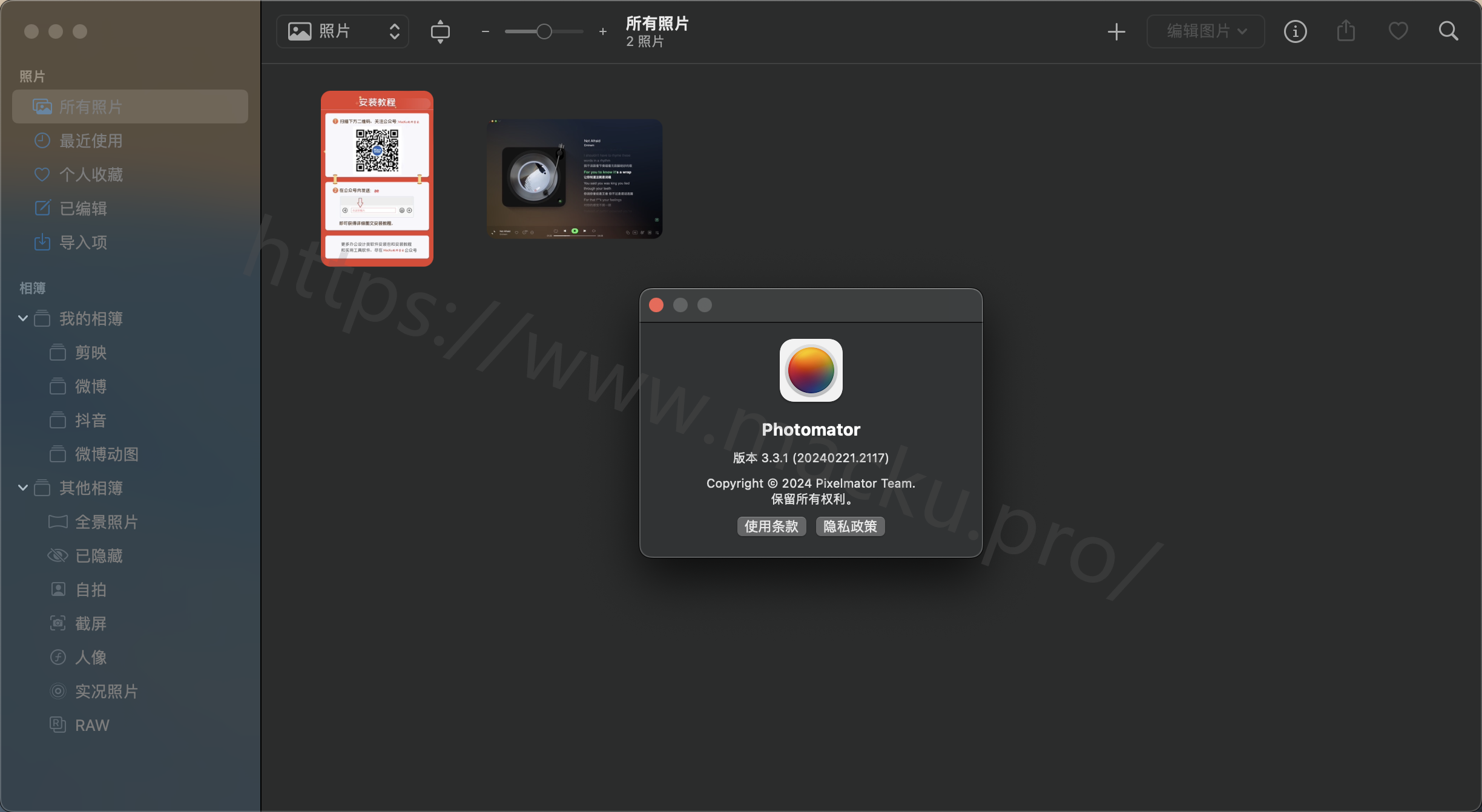Click the Copyright © 2024 Pixelmator Team text
The width and height of the screenshot is (1482, 812).
pyautogui.click(x=811, y=483)
